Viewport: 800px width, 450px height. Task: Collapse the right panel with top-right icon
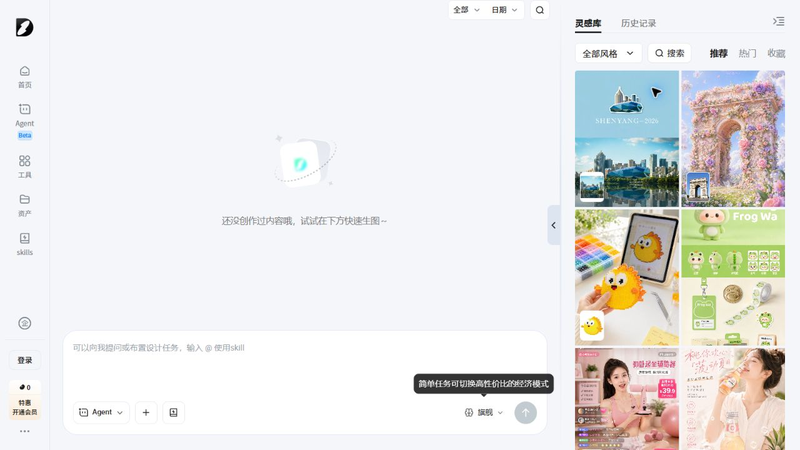pyautogui.click(x=779, y=21)
